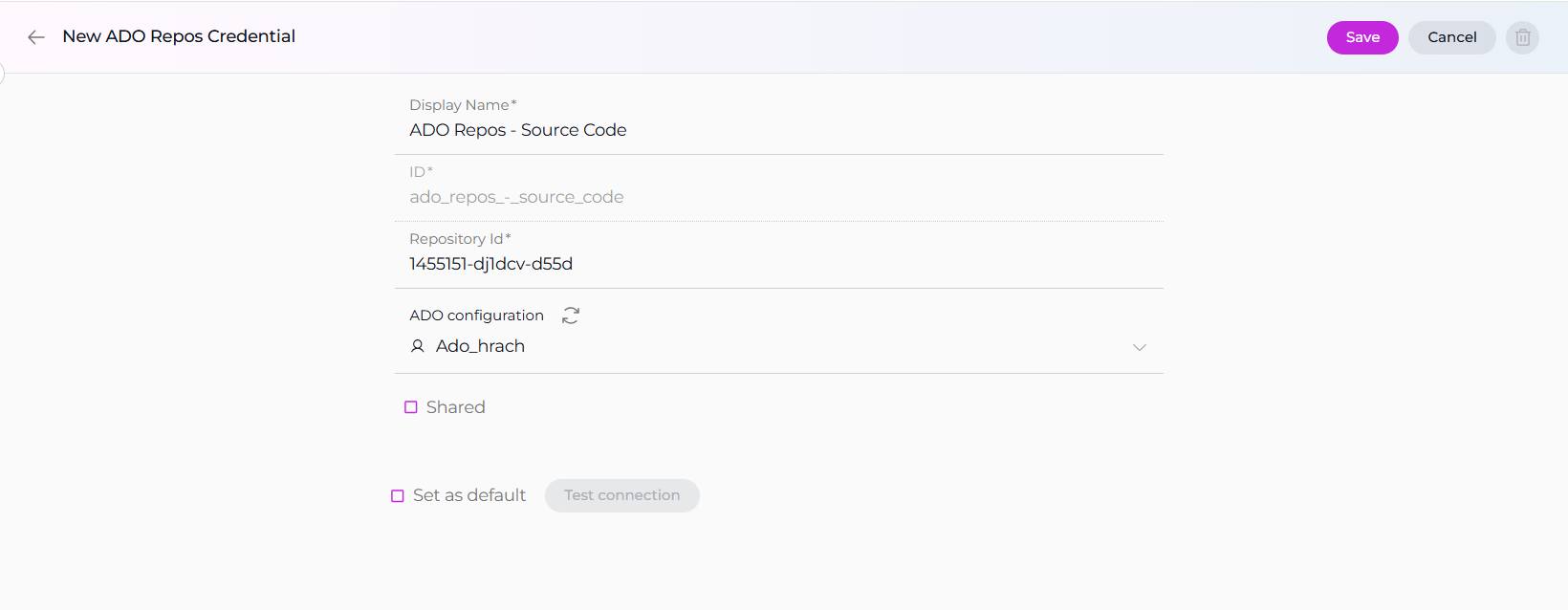Refresh the ADO configuration list
This screenshot has width=1568, height=610.
(x=571, y=316)
